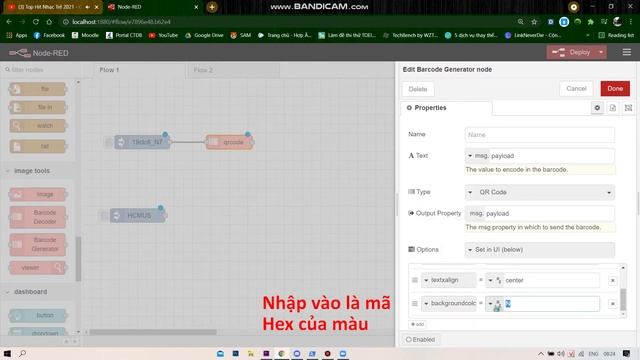Click the palette vertical scrollbar
Screen dimensions: 640x360
78,258
